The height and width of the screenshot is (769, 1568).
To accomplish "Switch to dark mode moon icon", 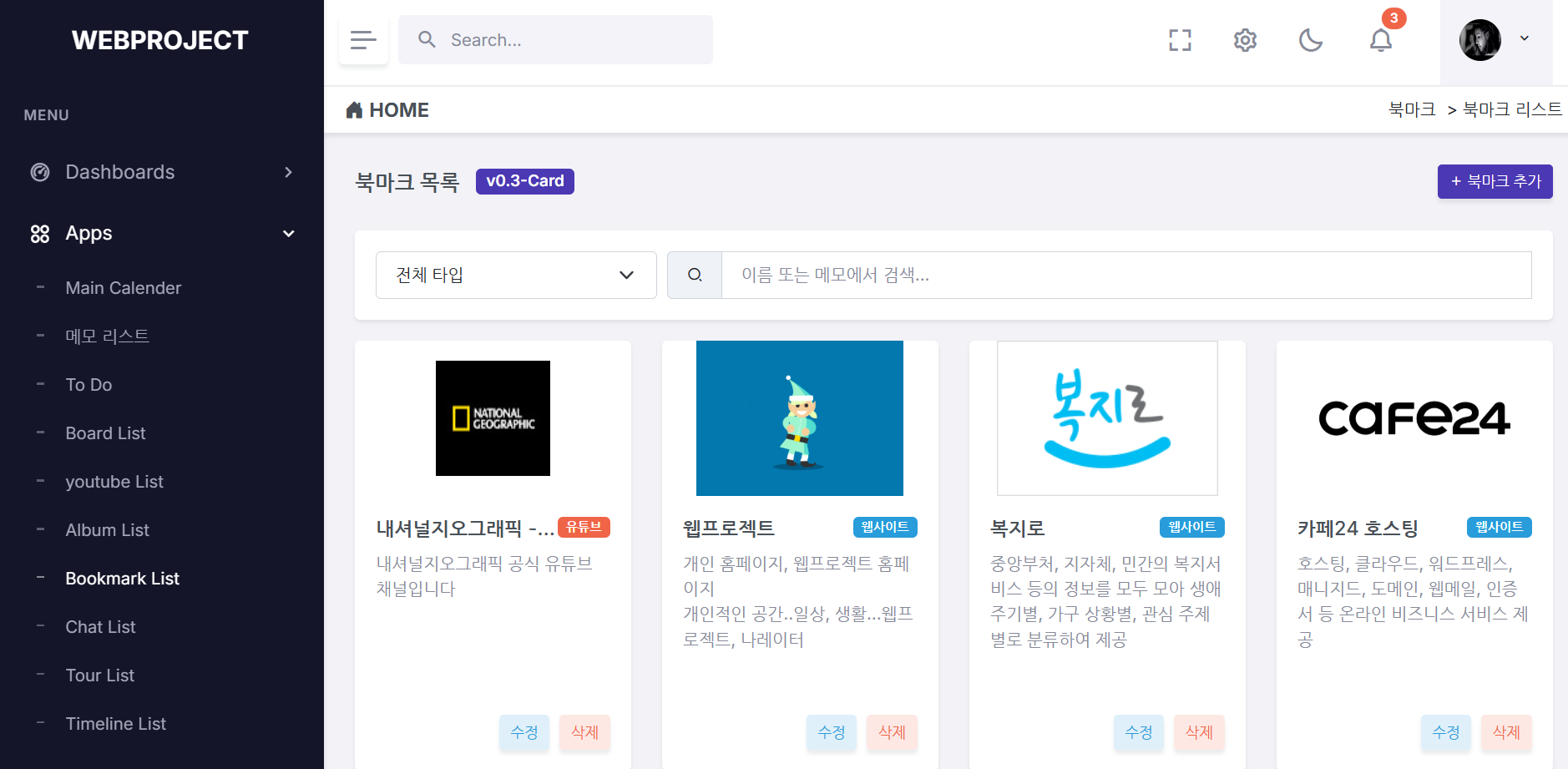I will point(1311,40).
